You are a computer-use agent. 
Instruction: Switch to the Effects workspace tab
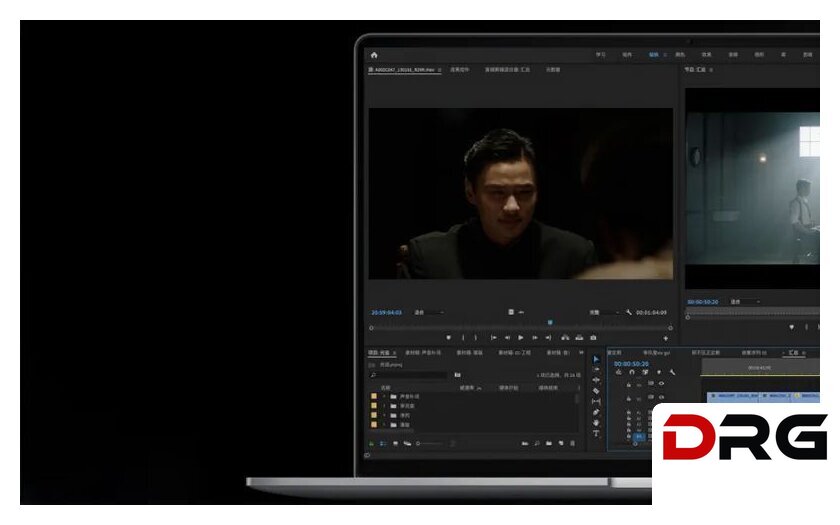click(707, 55)
